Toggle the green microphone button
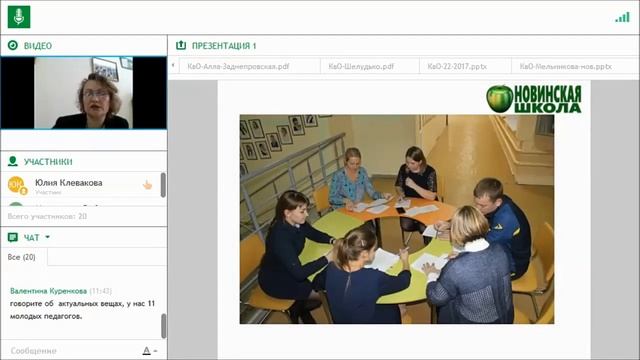 pyautogui.click(x=19, y=17)
